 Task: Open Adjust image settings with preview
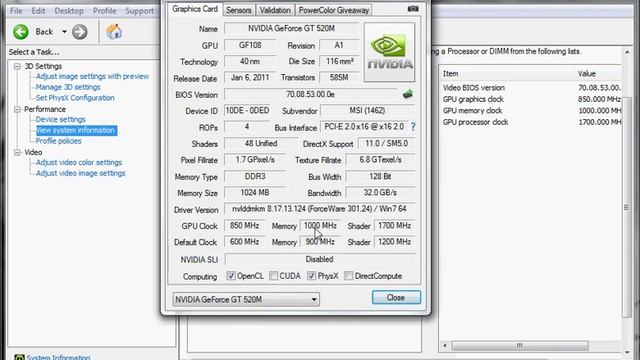coord(92,76)
